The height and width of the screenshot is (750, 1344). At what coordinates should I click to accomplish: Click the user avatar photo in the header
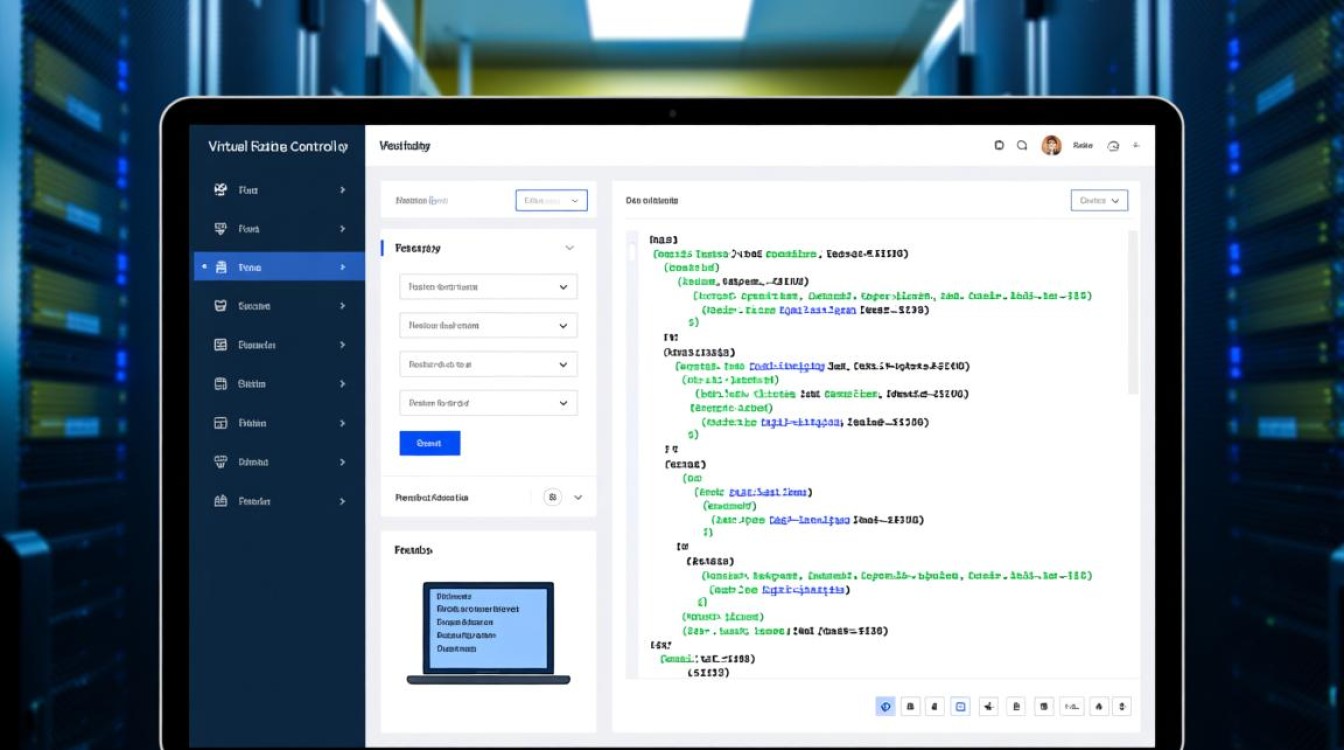click(x=1051, y=146)
